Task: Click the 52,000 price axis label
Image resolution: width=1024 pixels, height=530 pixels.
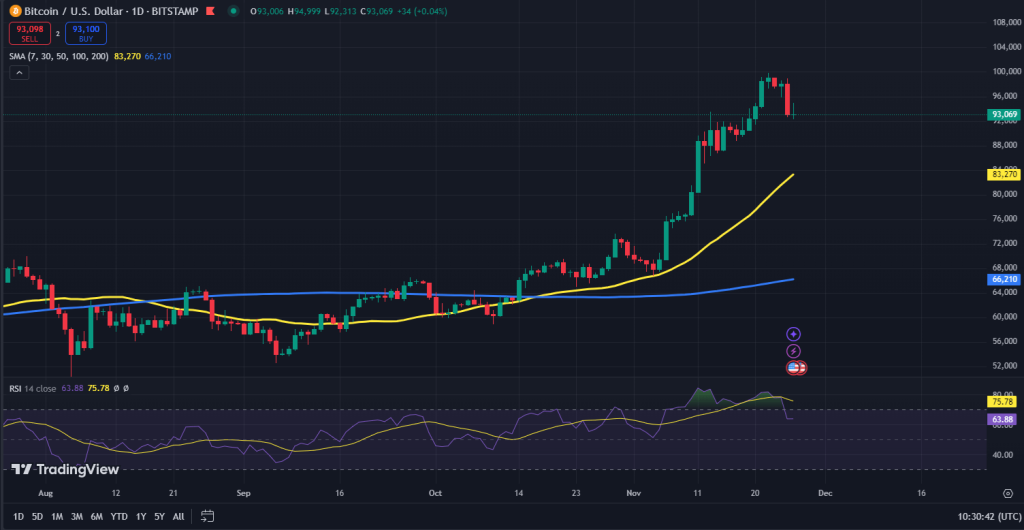Action: pyautogui.click(x=1004, y=366)
